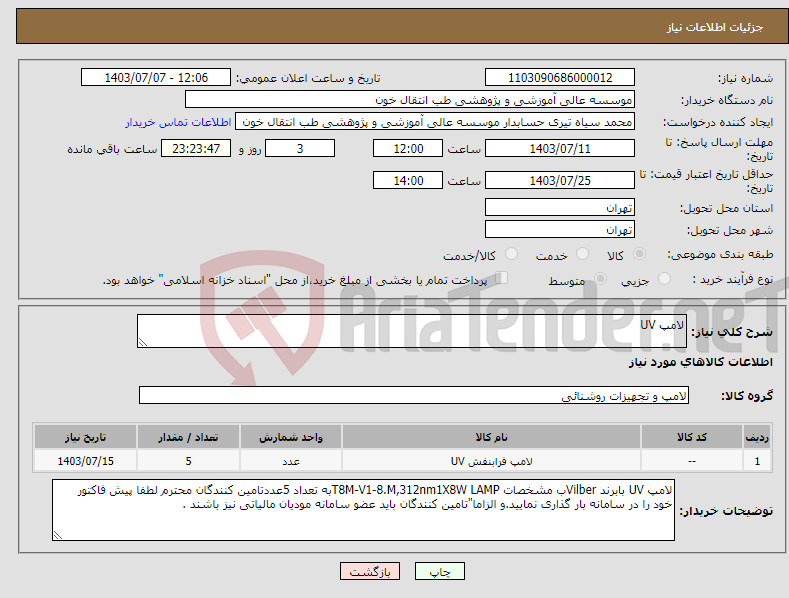This screenshot has width=789, height=598.
Task: Click the واحد شمارش column header
Action: [291, 437]
